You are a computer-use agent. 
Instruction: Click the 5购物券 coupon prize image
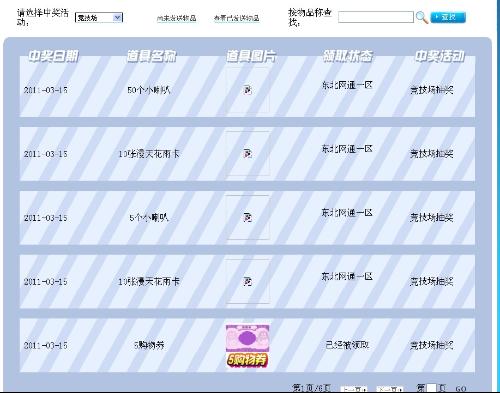(247, 346)
